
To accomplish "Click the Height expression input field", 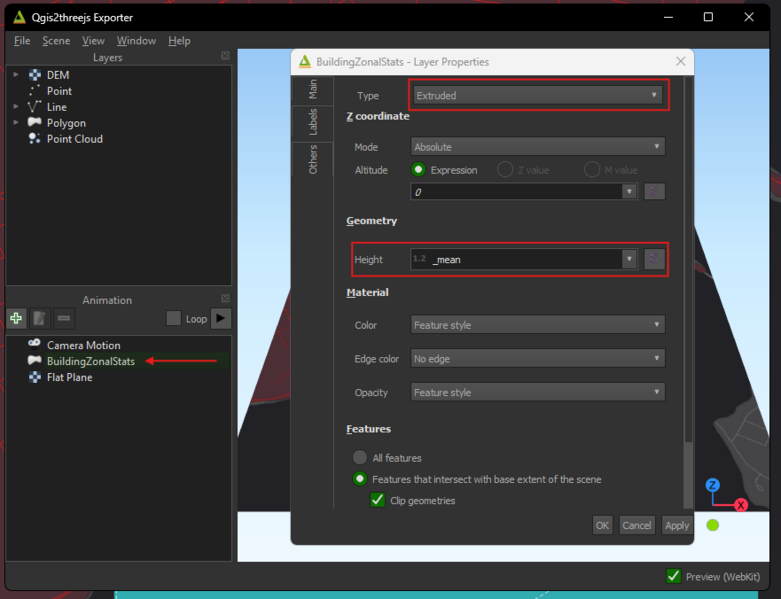I will point(520,259).
